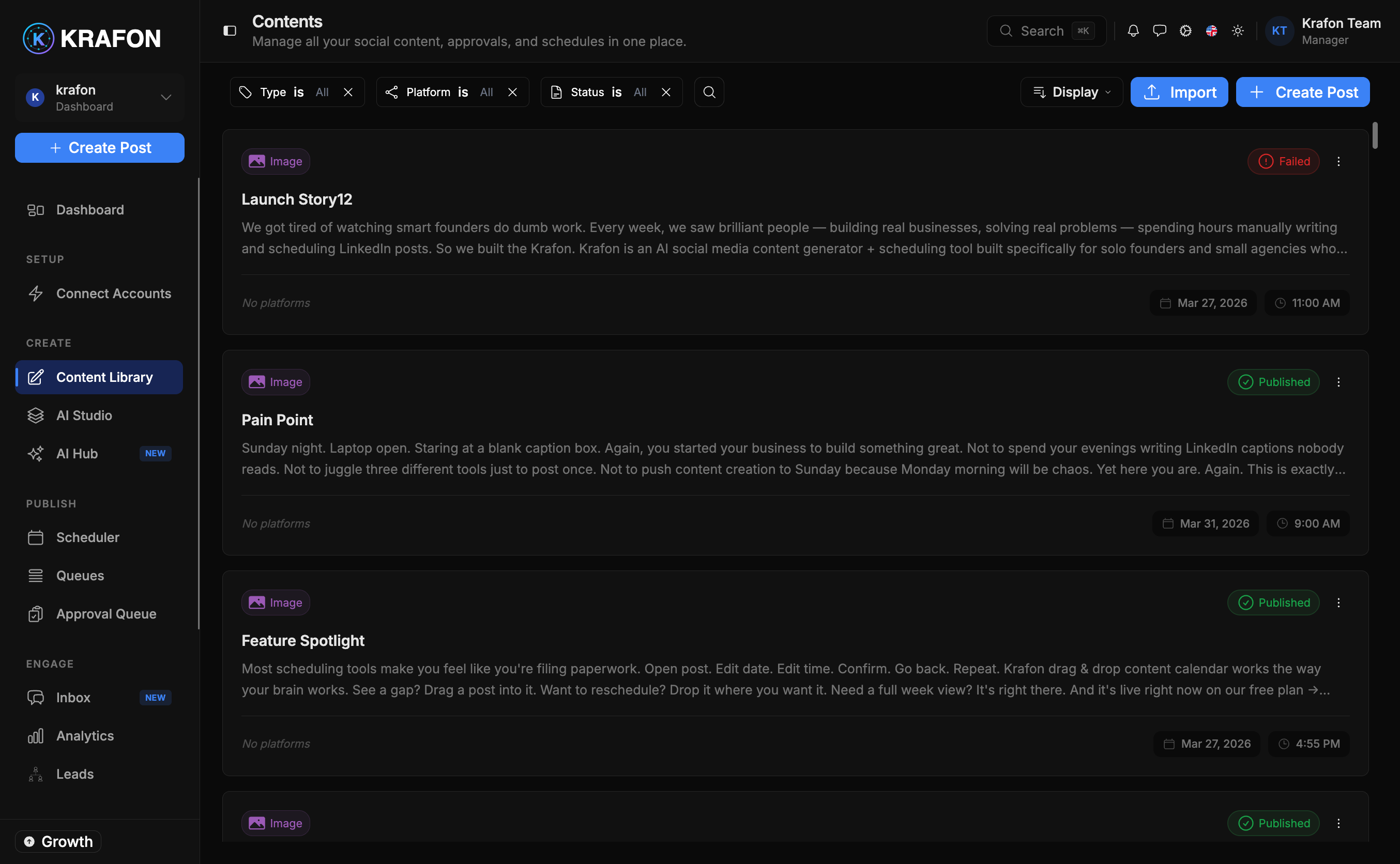
Task: Open the Inbox
Action: (99, 698)
